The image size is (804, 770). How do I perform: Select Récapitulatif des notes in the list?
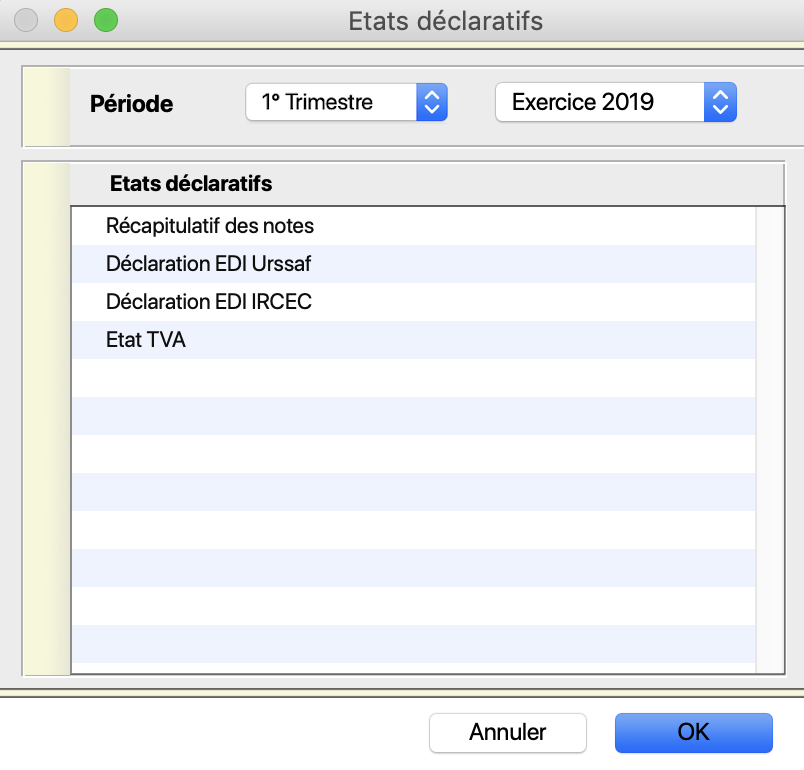tap(413, 226)
